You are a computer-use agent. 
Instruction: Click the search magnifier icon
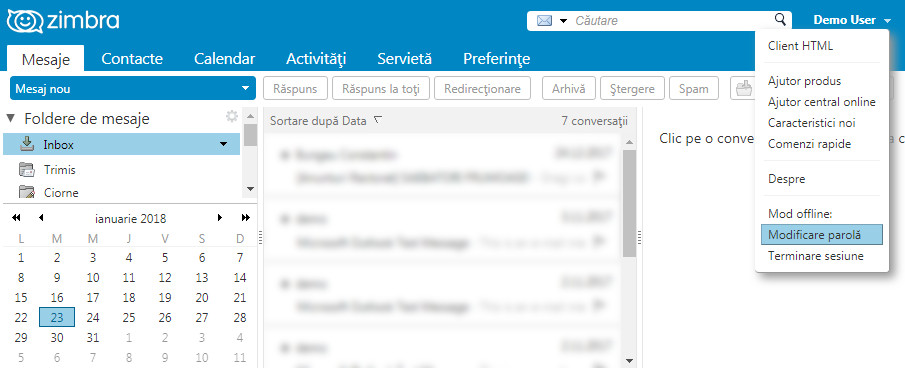pos(780,20)
